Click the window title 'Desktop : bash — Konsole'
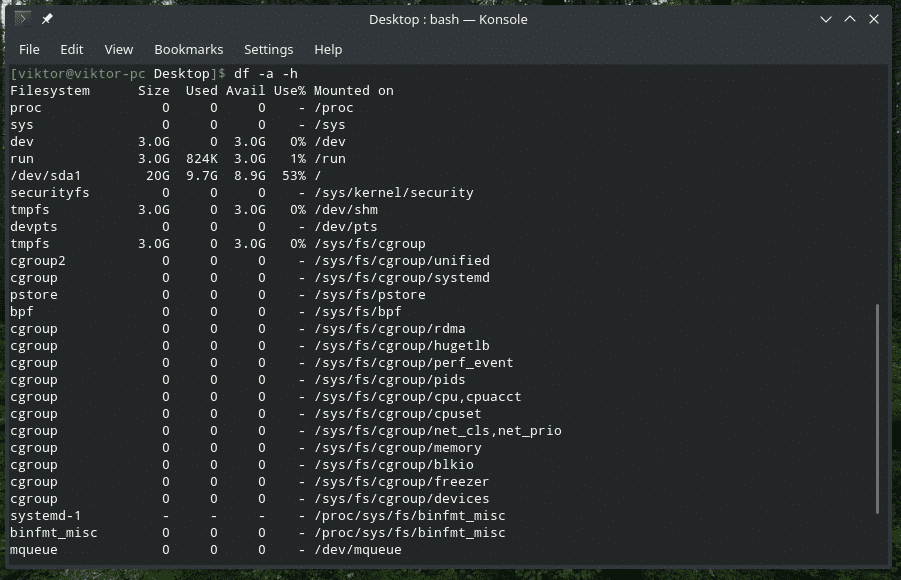The height and width of the screenshot is (580, 901). point(447,19)
